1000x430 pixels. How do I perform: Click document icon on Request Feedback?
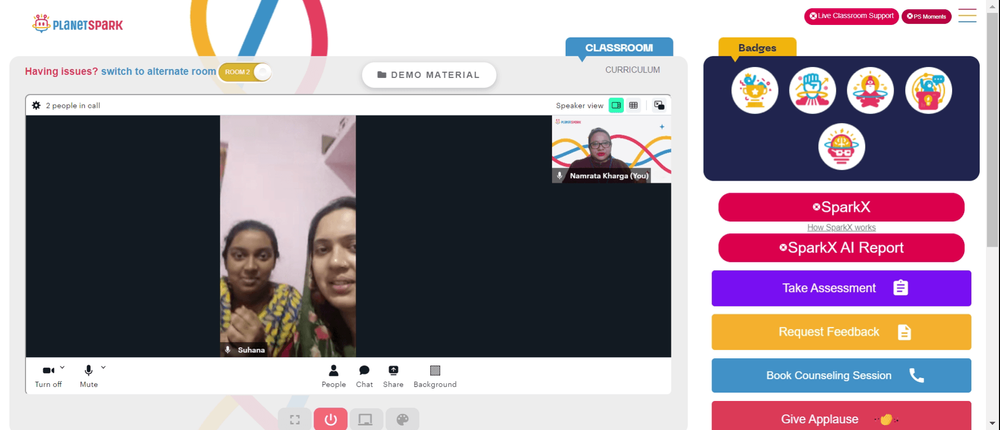(x=904, y=332)
